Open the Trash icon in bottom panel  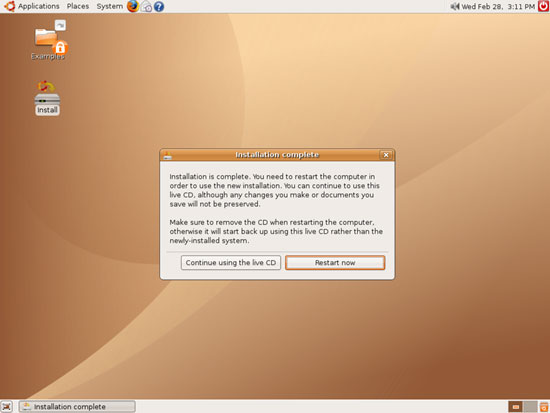click(544, 407)
